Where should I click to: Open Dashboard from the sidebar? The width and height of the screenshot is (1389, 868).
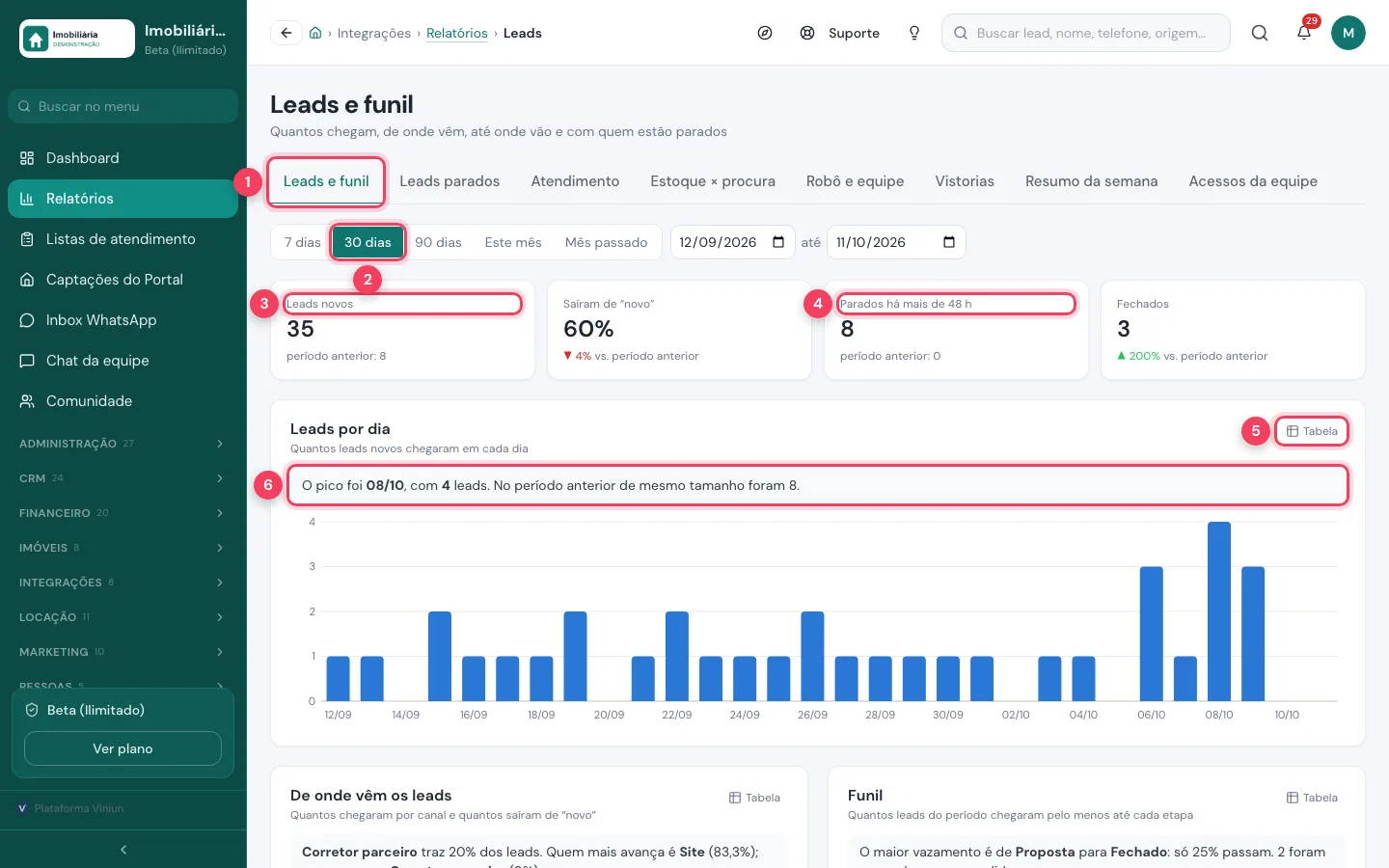pyautogui.click(x=123, y=158)
